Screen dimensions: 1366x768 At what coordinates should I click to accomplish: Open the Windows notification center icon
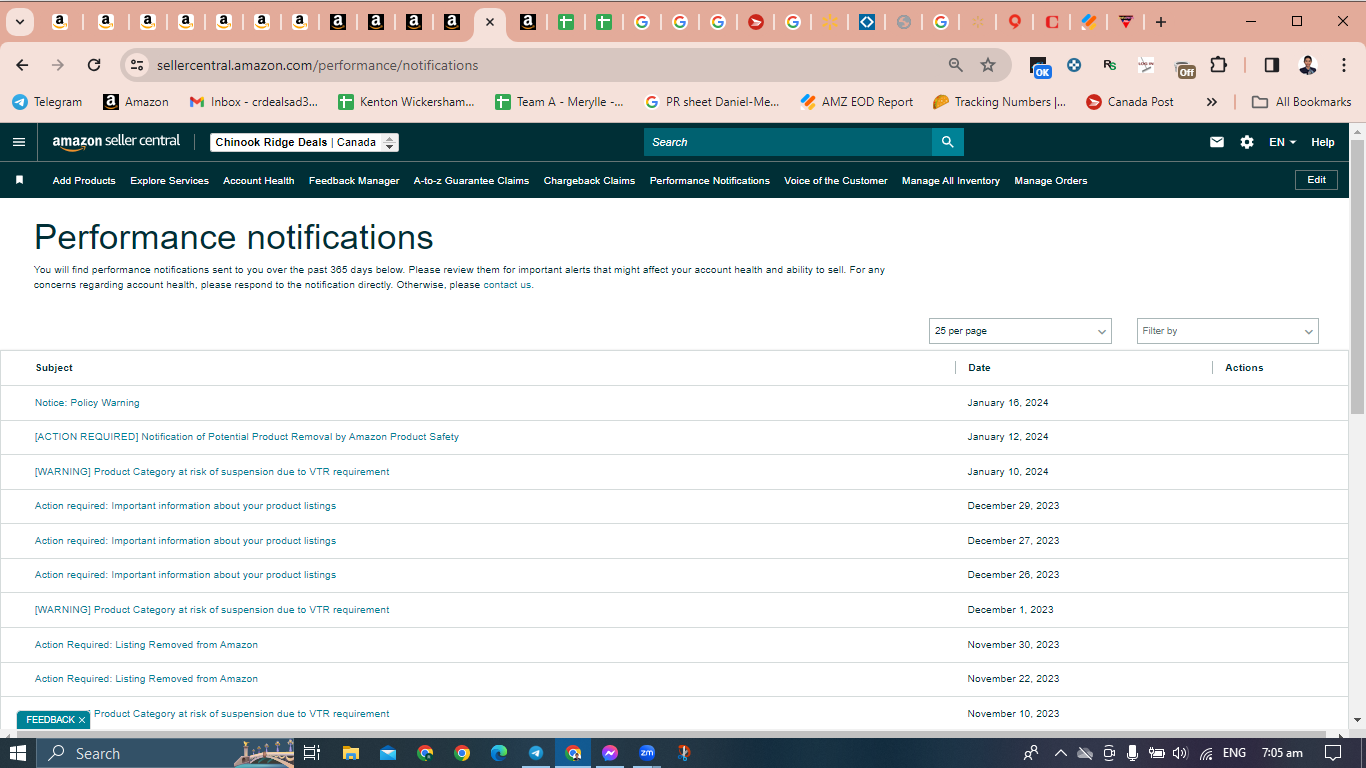(1333, 753)
